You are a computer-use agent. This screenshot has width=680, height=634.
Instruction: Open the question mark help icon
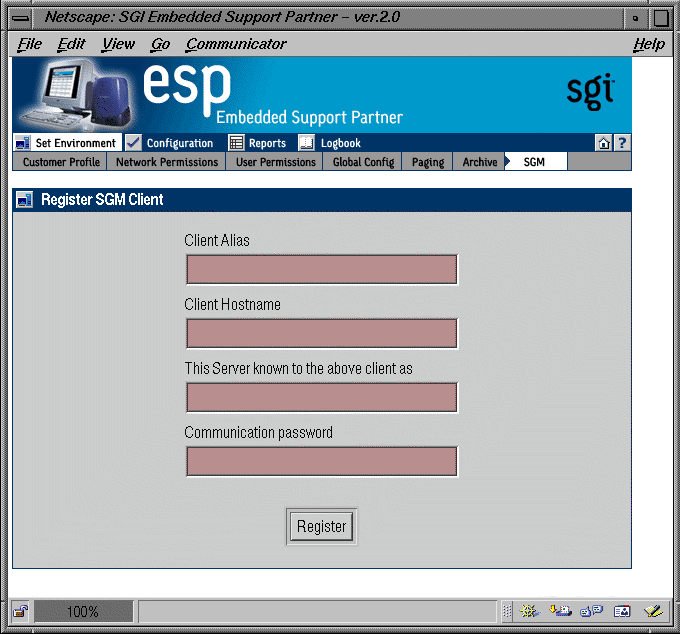(622, 143)
